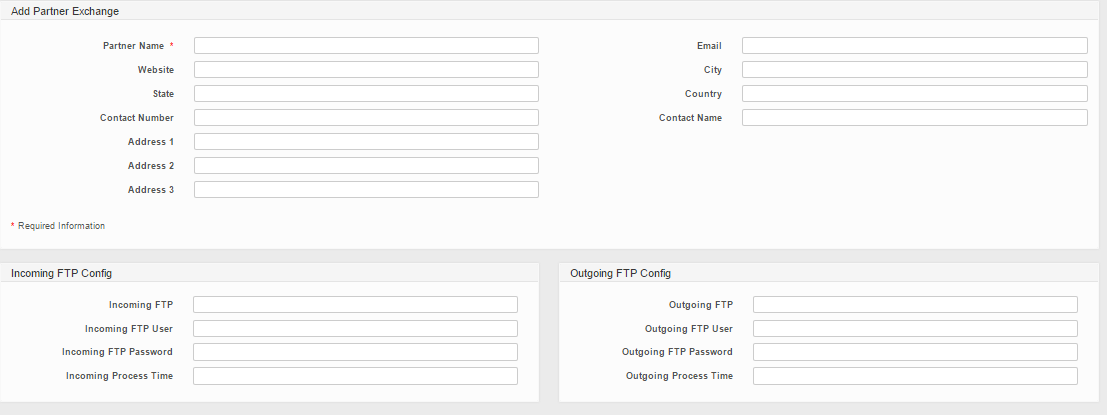Select the Outgoing FTP input field

(915, 305)
